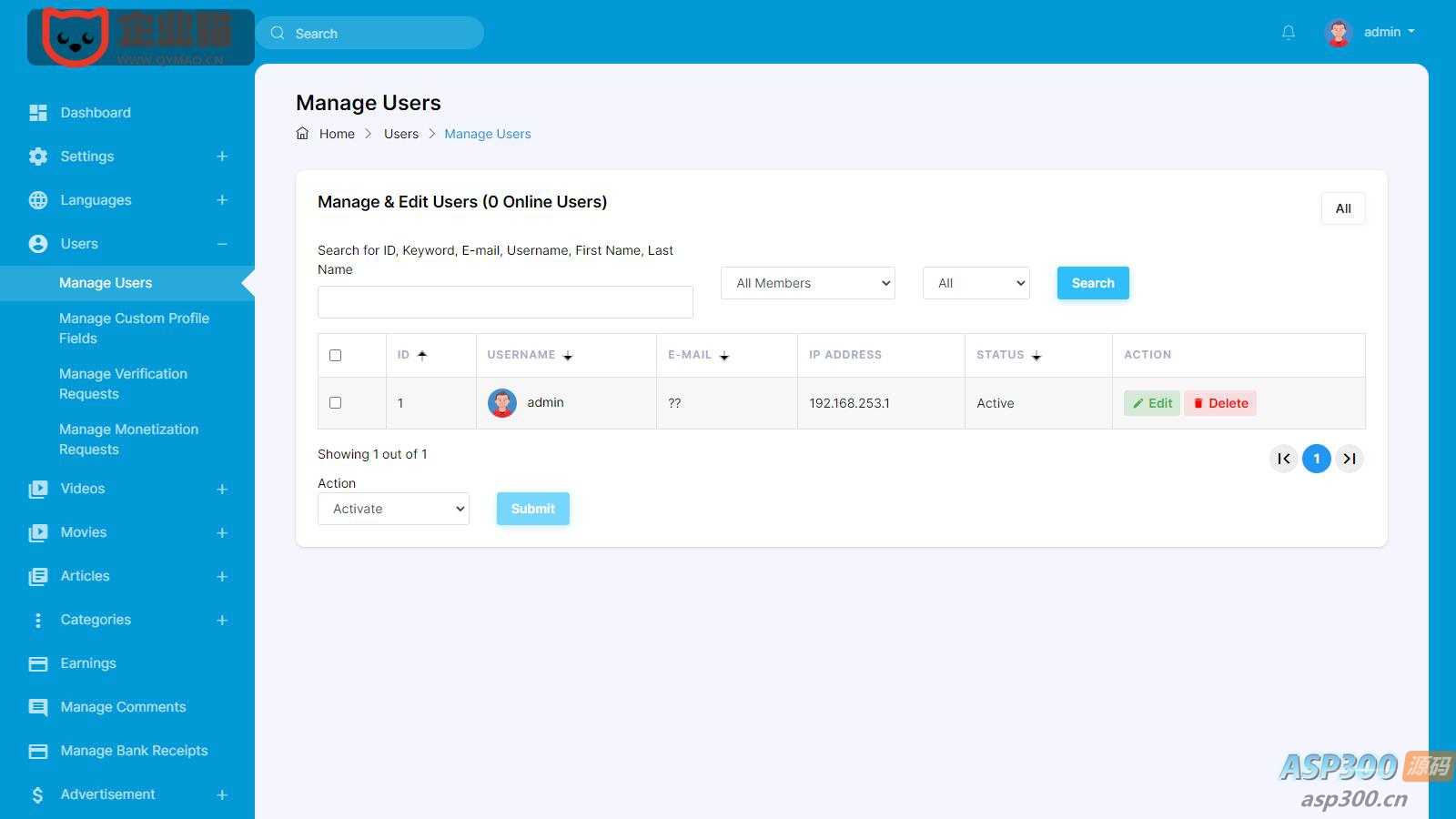Click the Dashboard grid icon in sidebar

(x=38, y=113)
